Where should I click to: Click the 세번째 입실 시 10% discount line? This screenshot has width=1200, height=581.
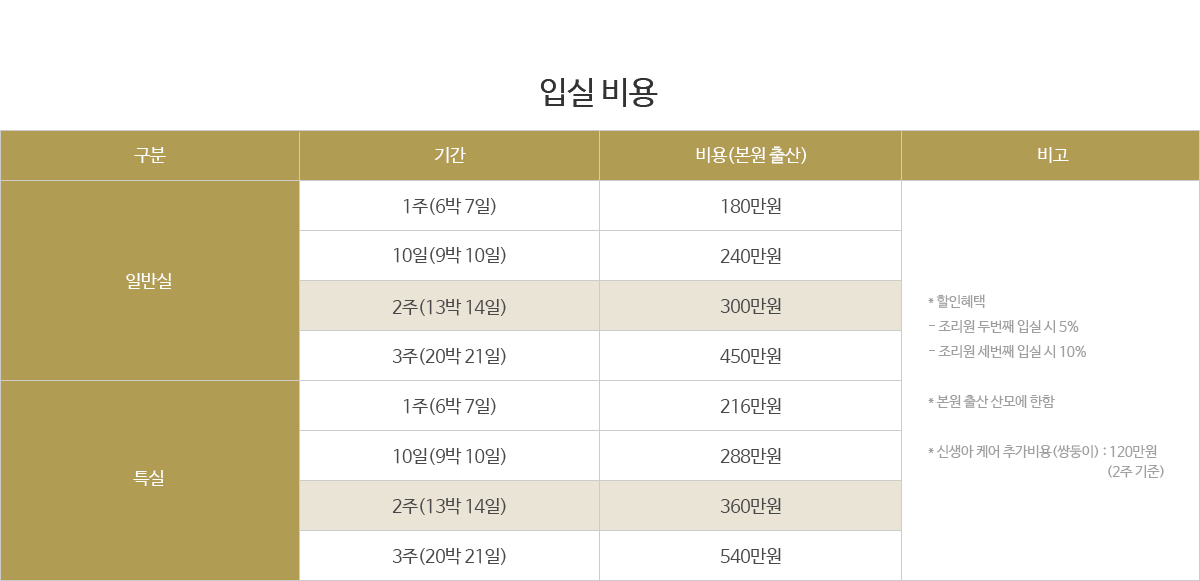tap(1008, 351)
